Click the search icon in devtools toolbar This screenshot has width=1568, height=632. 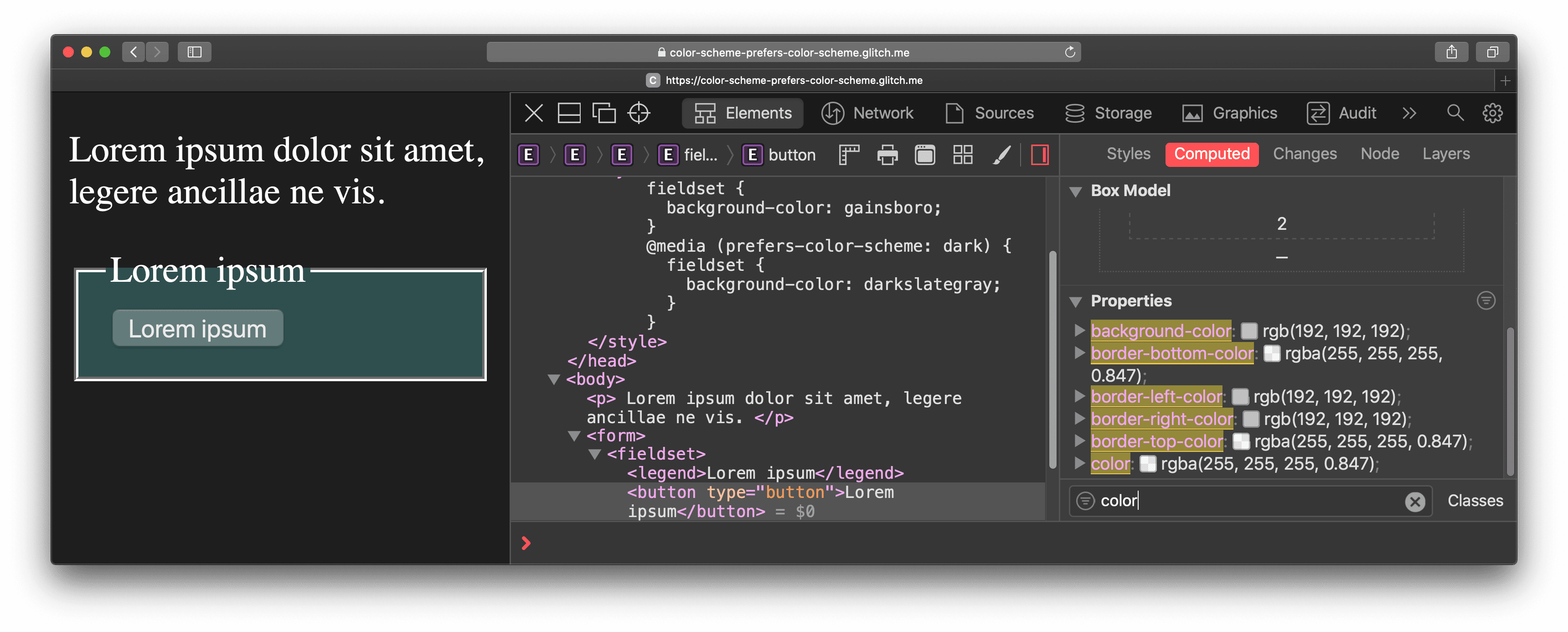click(1452, 113)
